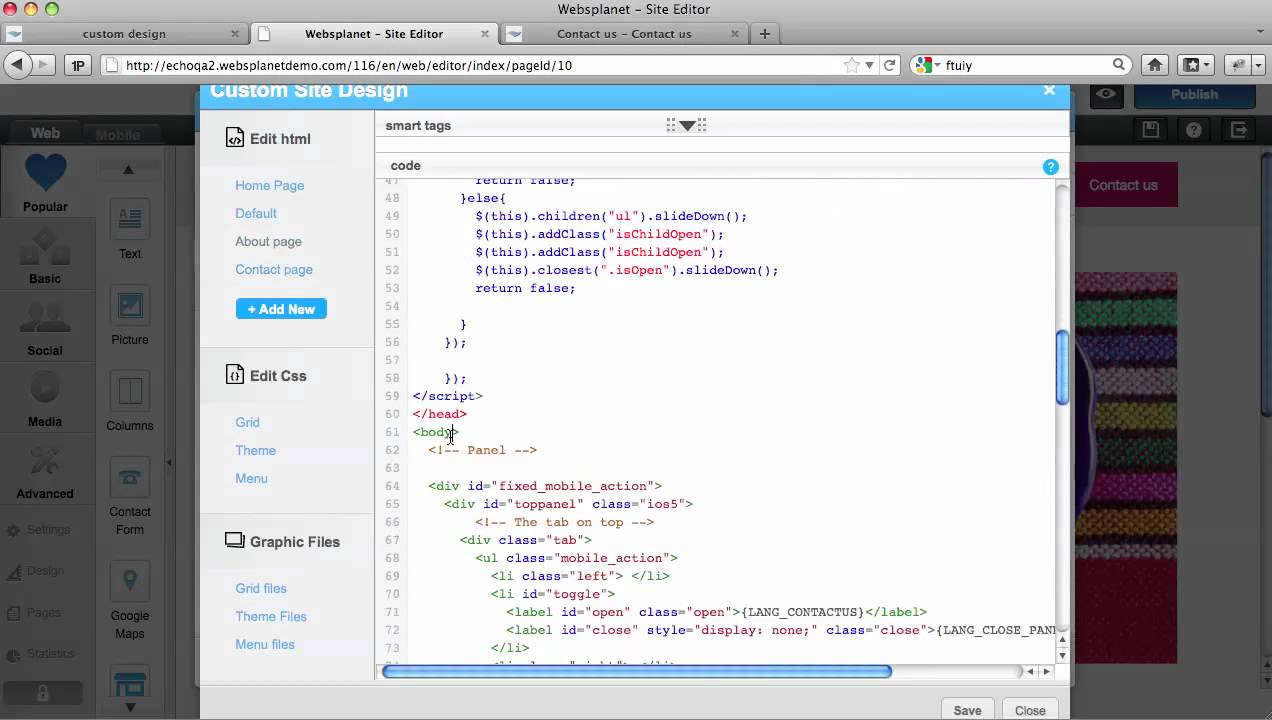
Task: Open Theme css
Action: pos(255,450)
